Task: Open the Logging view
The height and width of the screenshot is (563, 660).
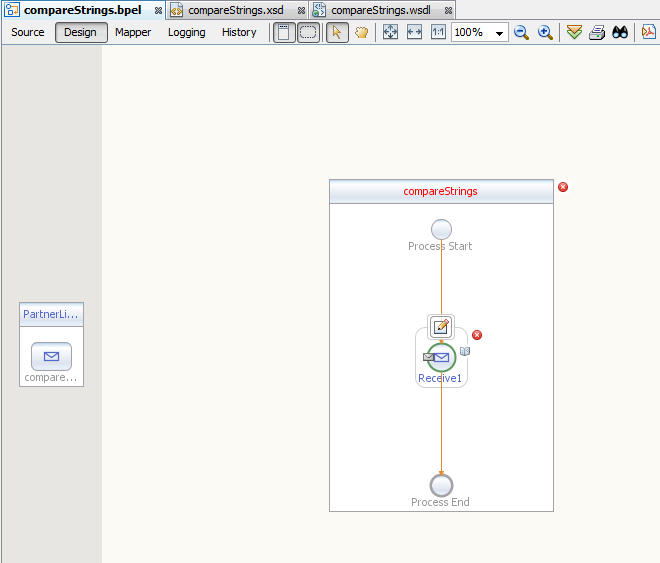Action: click(x=186, y=32)
